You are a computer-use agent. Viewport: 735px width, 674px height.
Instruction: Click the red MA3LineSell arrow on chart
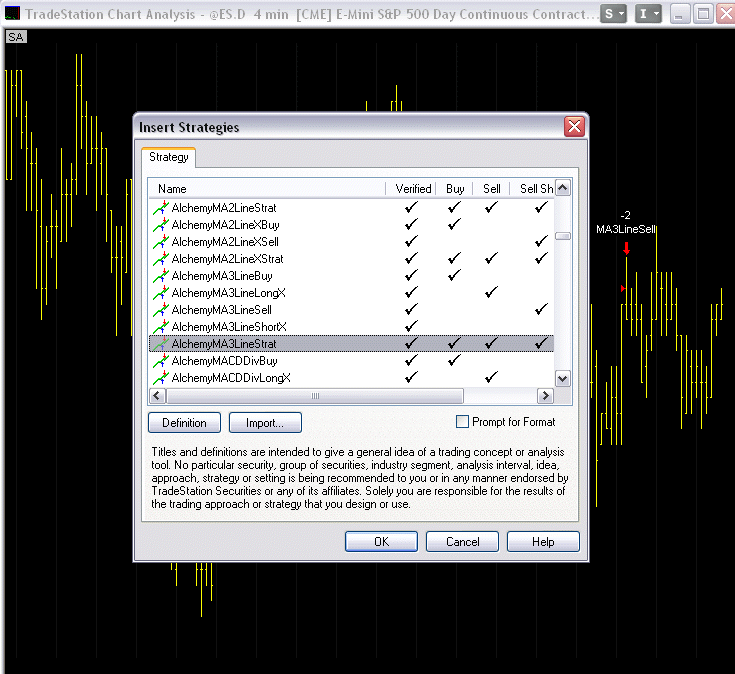tap(626, 248)
